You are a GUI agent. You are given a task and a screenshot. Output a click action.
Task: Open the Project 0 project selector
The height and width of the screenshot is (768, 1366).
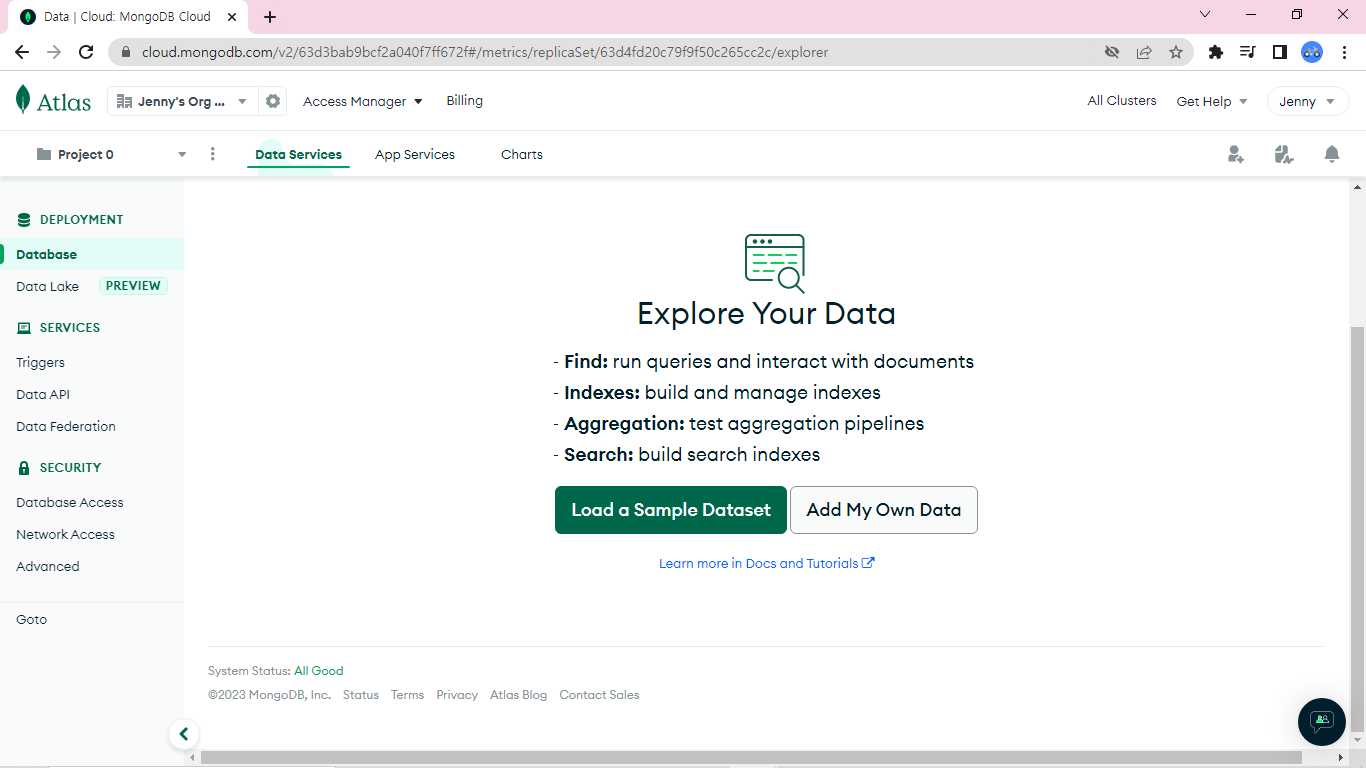coord(110,154)
